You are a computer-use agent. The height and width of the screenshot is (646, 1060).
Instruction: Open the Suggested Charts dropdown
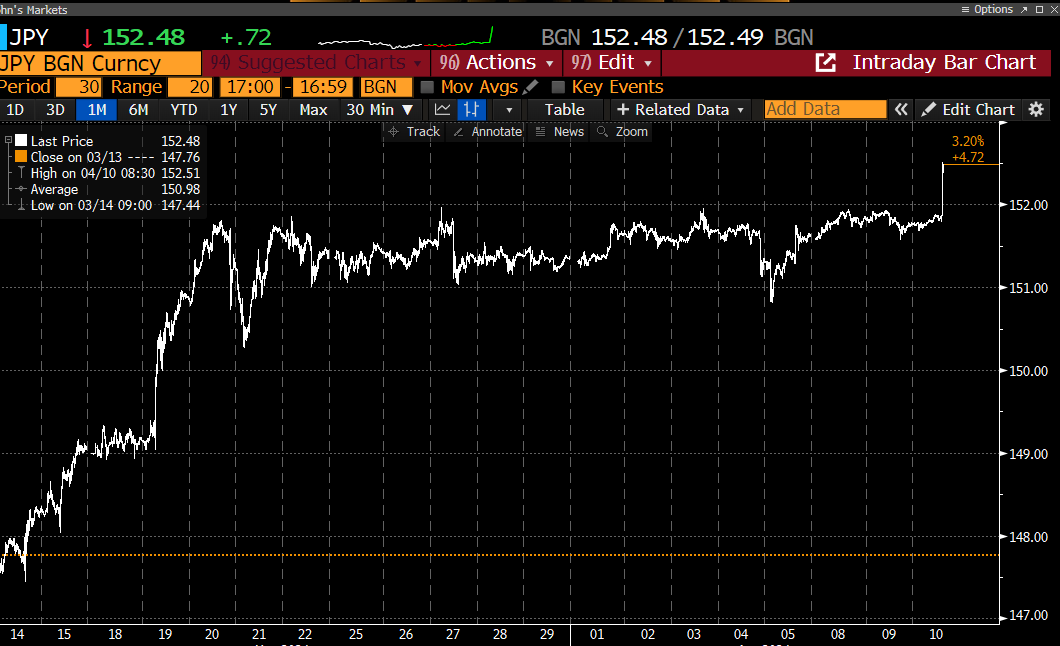[x=316, y=63]
